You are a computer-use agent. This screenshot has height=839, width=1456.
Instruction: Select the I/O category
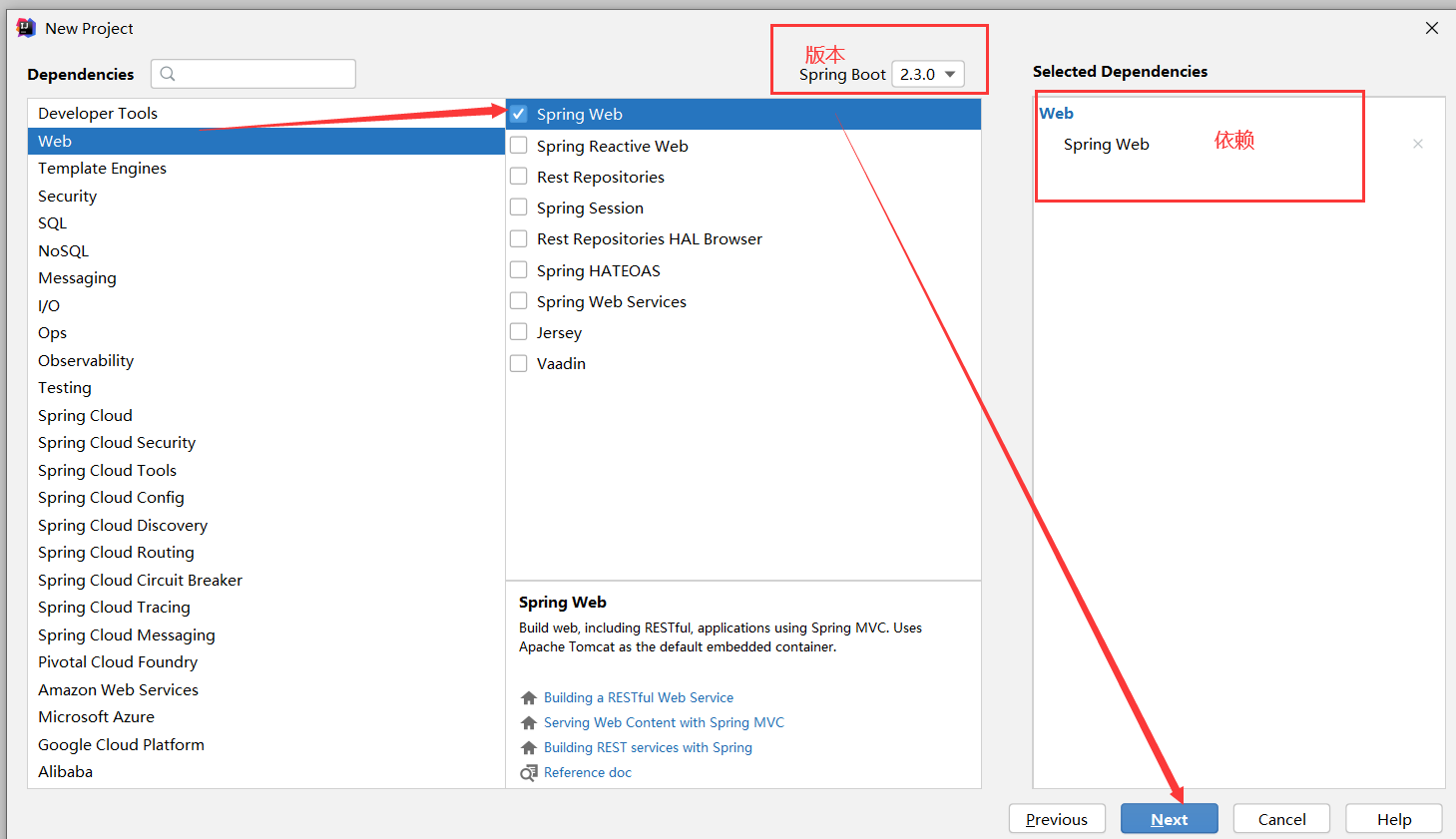pyautogui.click(x=266, y=305)
